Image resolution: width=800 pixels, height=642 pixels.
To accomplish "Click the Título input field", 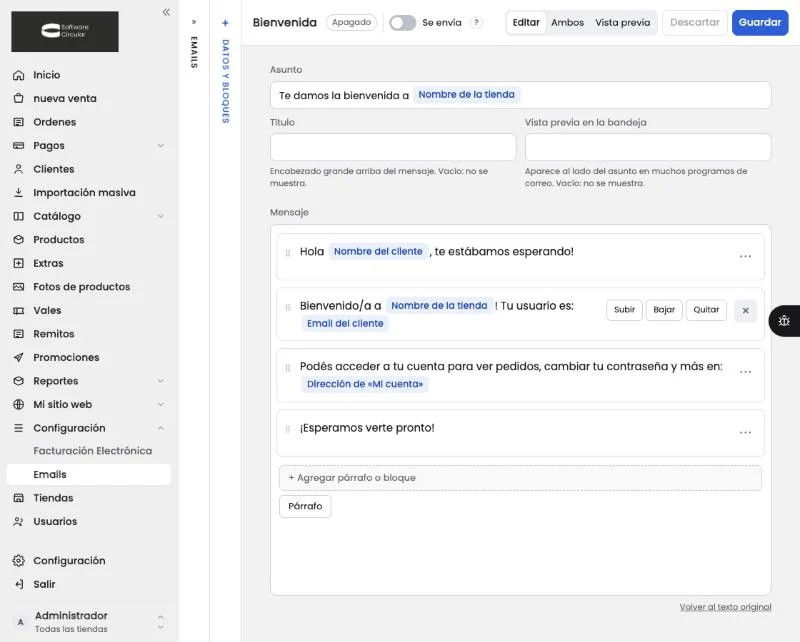I will pyautogui.click(x=393, y=147).
